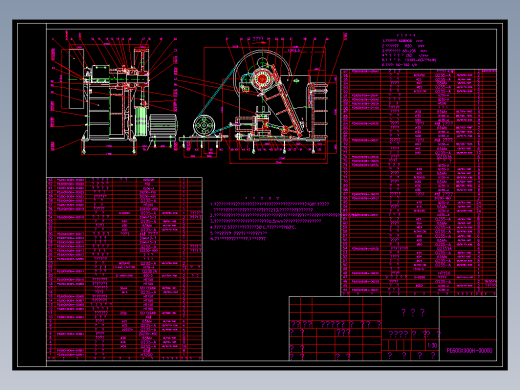Screen dimensions: 520x390
Task: Select the small drive pulley between the views
Action: click(204, 125)
